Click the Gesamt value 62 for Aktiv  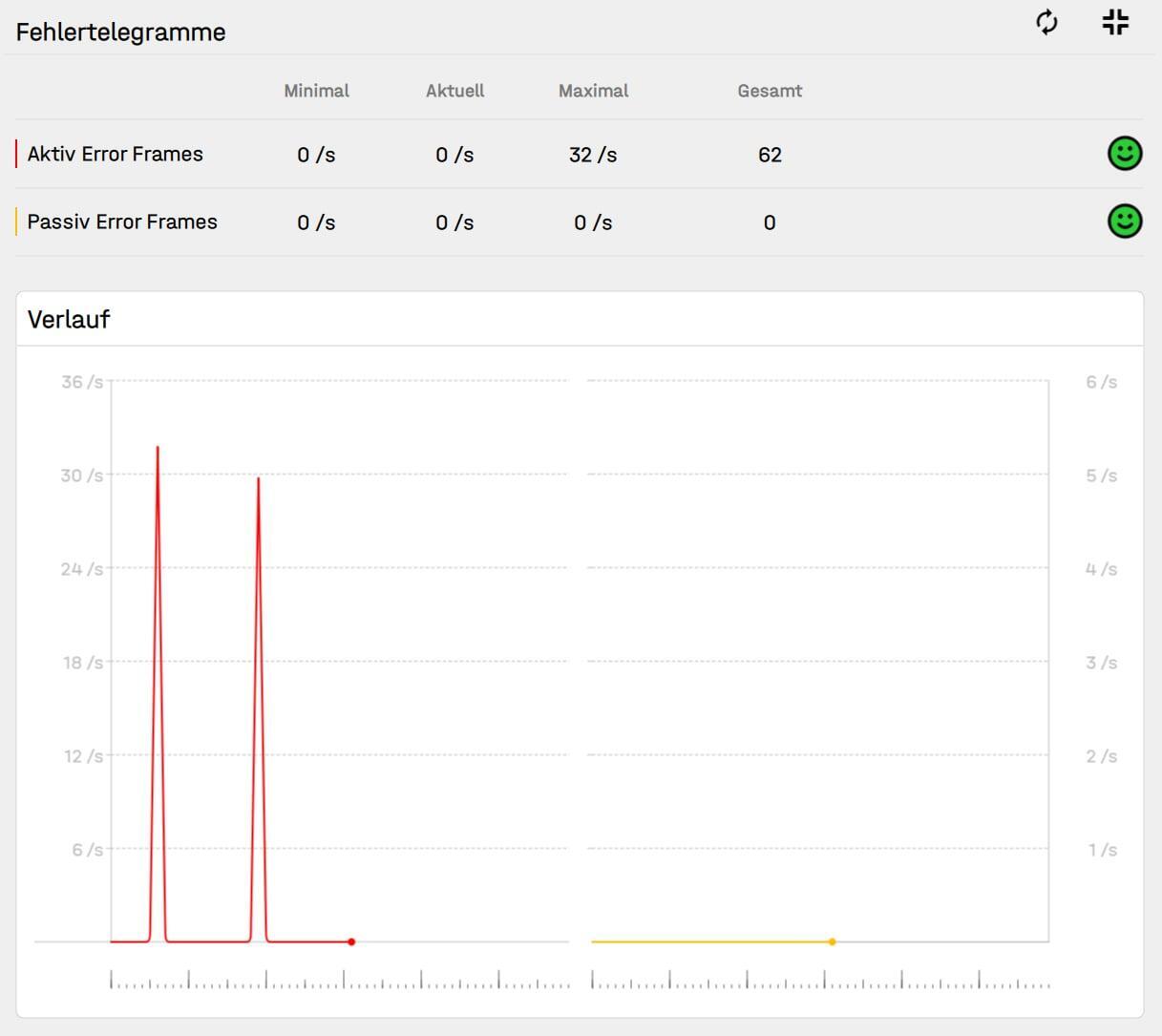tap(770, 155)
